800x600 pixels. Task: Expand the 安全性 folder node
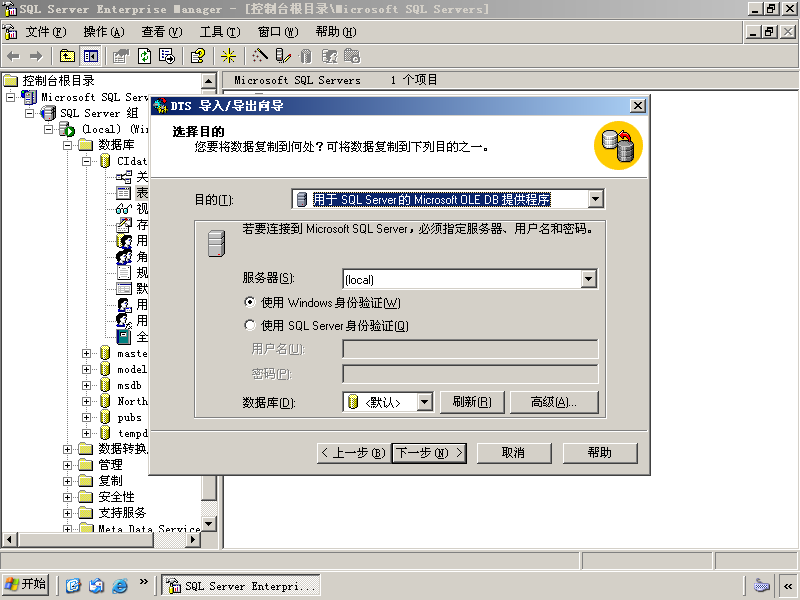67,497
